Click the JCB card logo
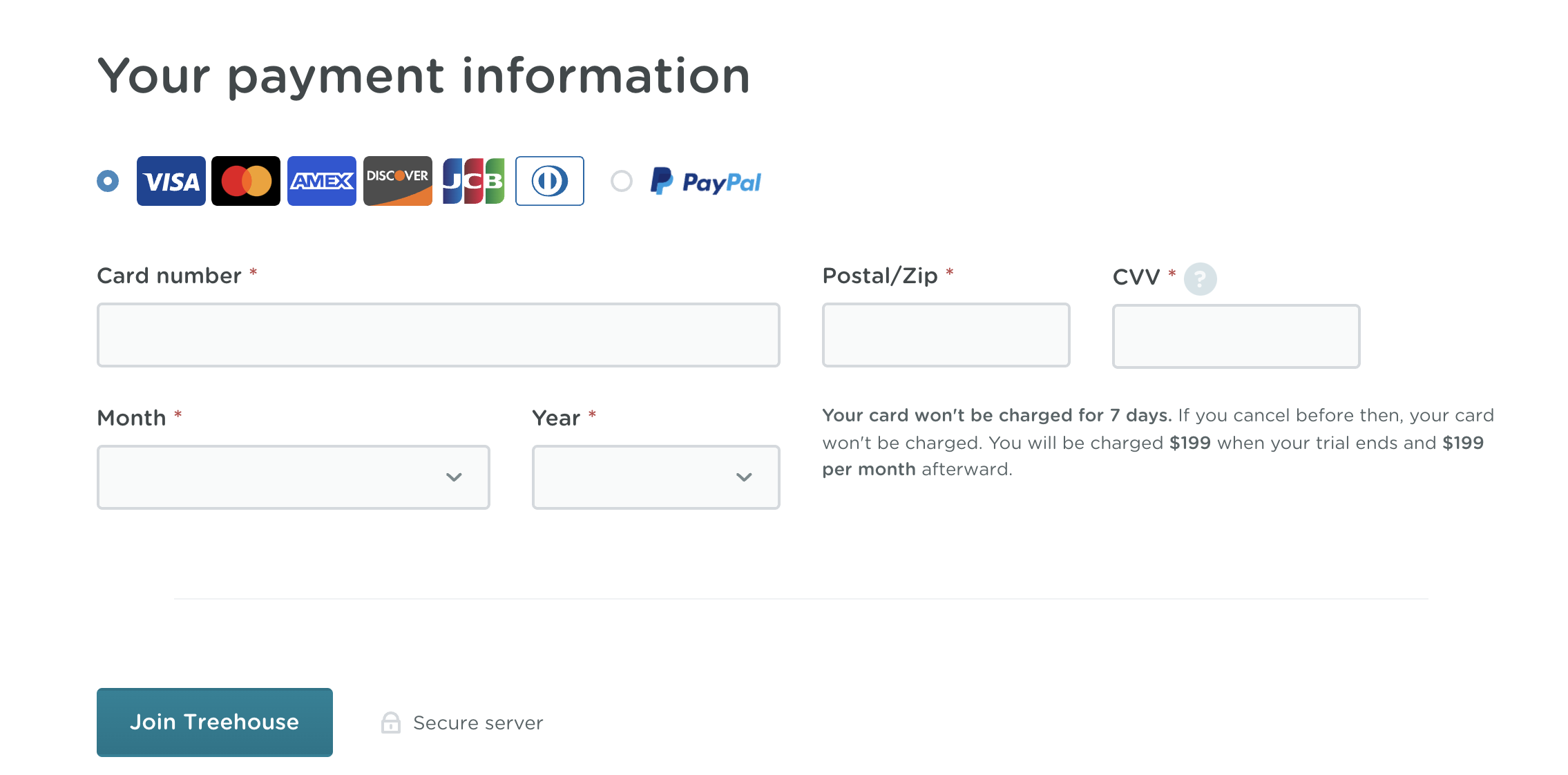This screenshot has width=1568, height=775. click(474, 181)
